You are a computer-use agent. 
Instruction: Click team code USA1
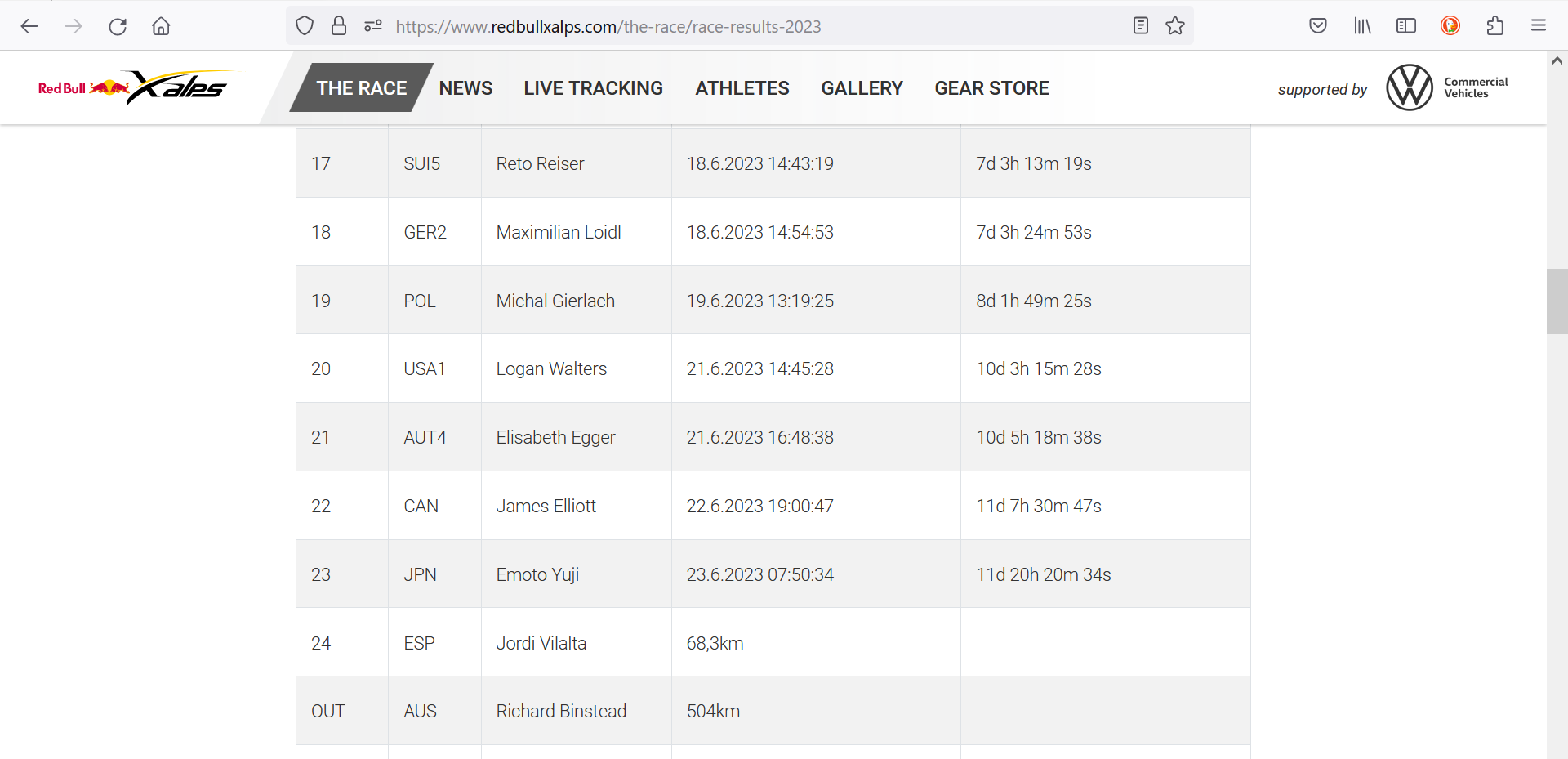click(424, 368)
